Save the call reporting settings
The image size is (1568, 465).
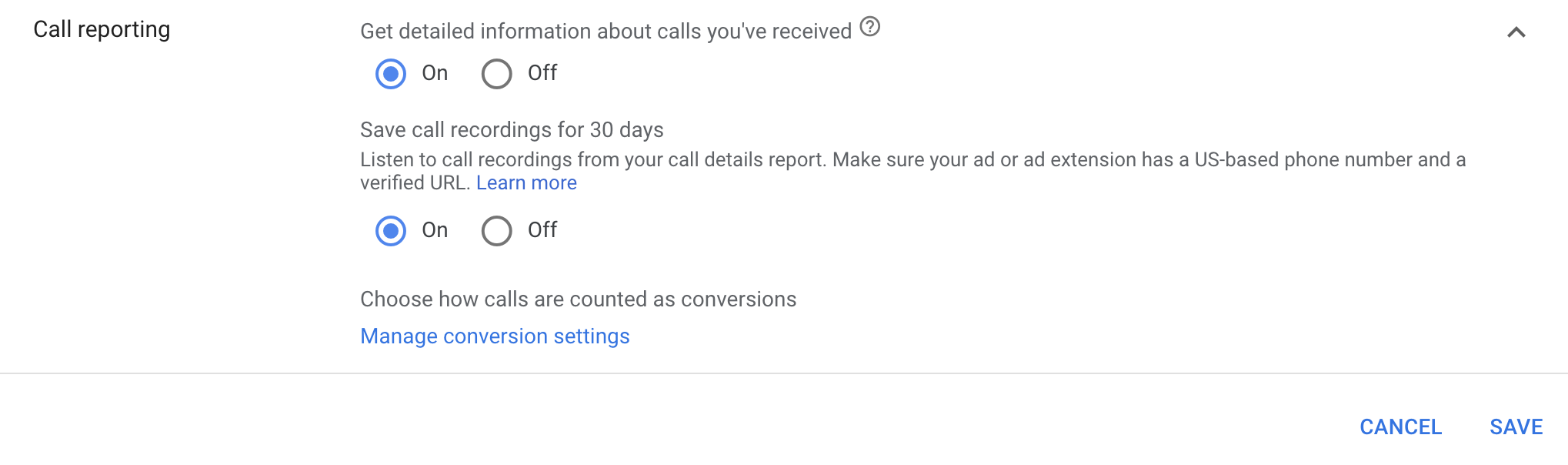[1514, 427]
